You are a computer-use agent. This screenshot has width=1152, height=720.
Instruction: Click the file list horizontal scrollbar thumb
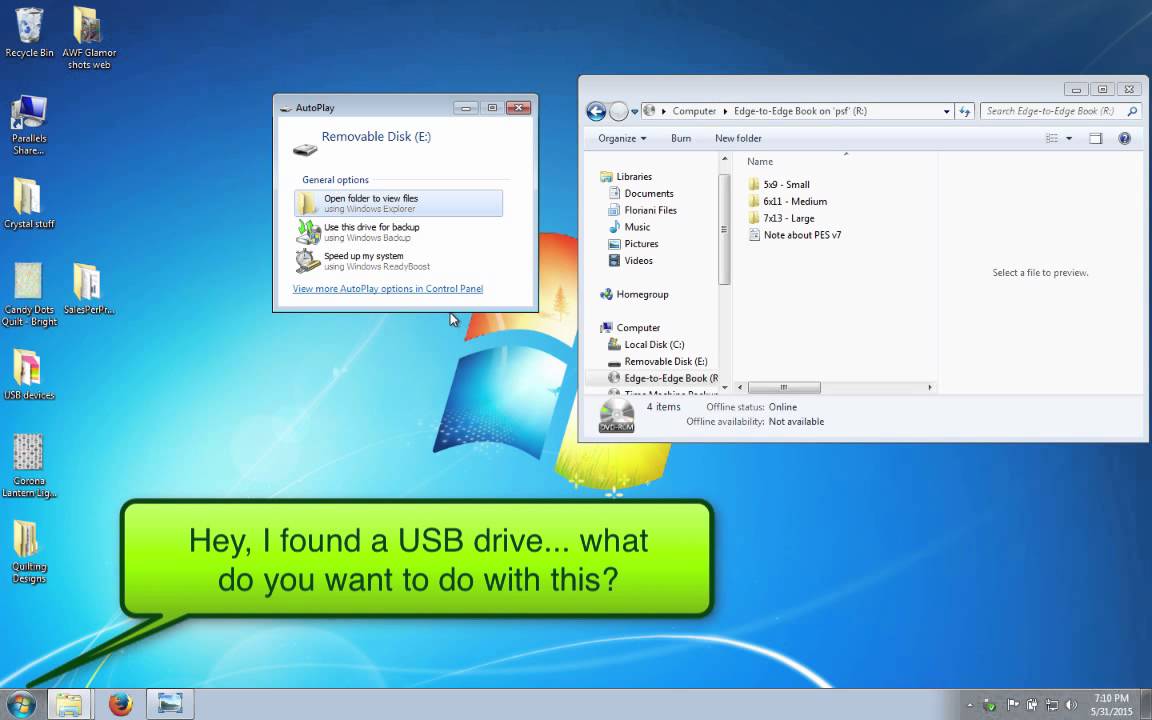pos(784,387)
